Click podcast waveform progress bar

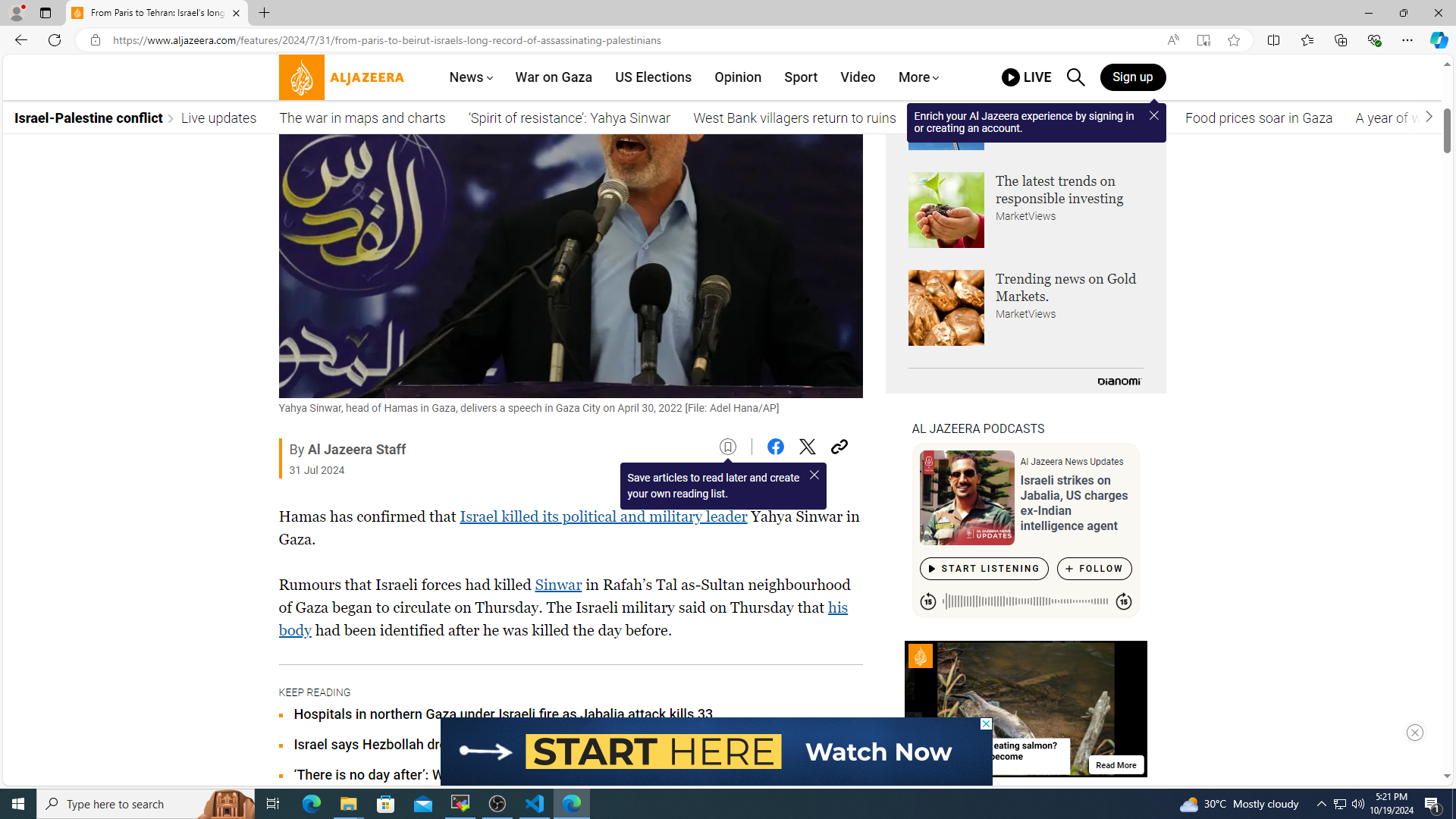tap(1025, 601)
